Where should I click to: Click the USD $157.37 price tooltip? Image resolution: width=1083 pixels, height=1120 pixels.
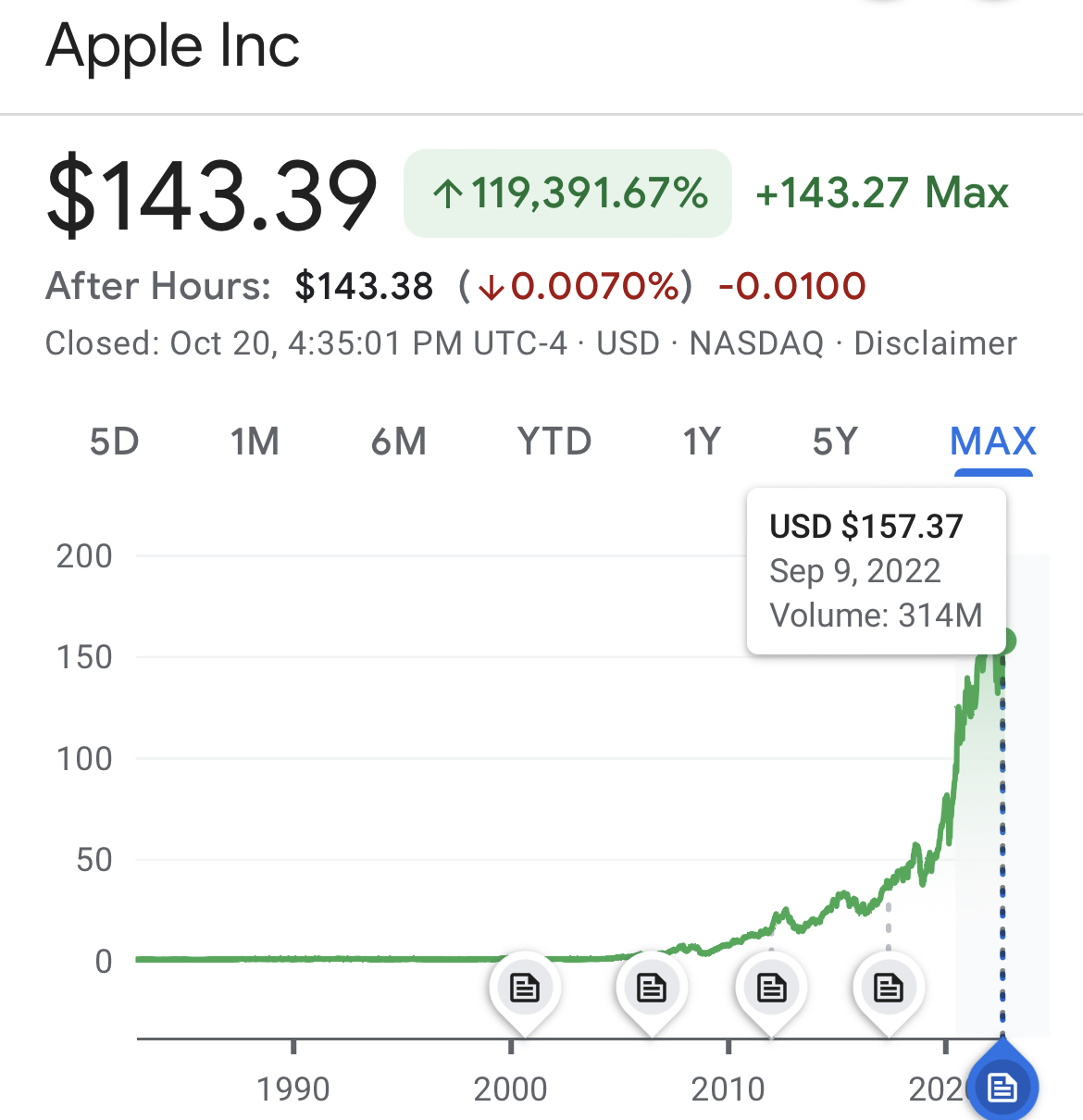pyautogui.click(x=877, y=571)
